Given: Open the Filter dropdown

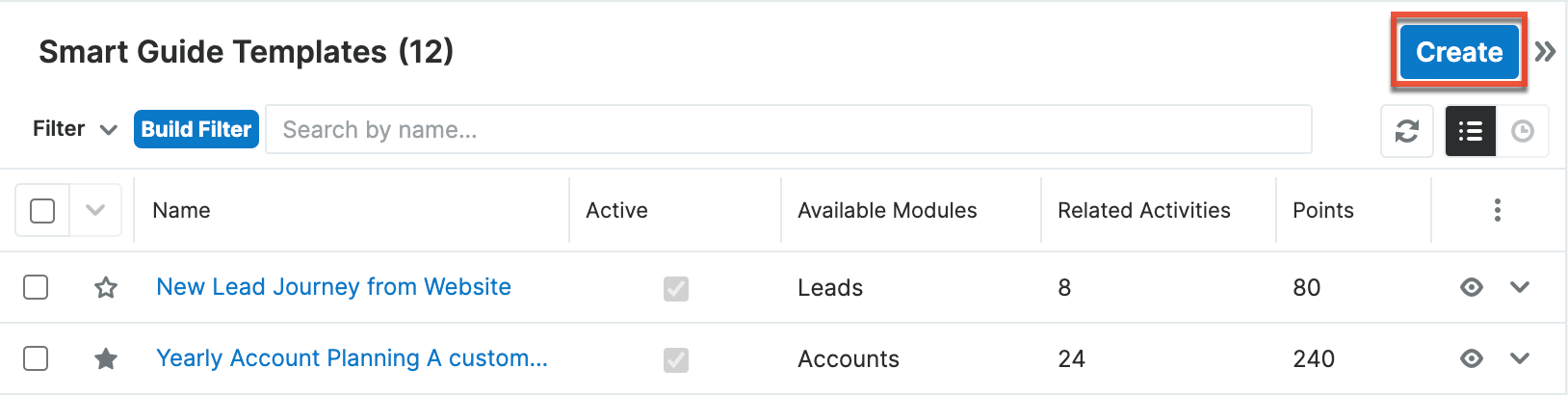Looking at the screenshot, I should (74, 129).
